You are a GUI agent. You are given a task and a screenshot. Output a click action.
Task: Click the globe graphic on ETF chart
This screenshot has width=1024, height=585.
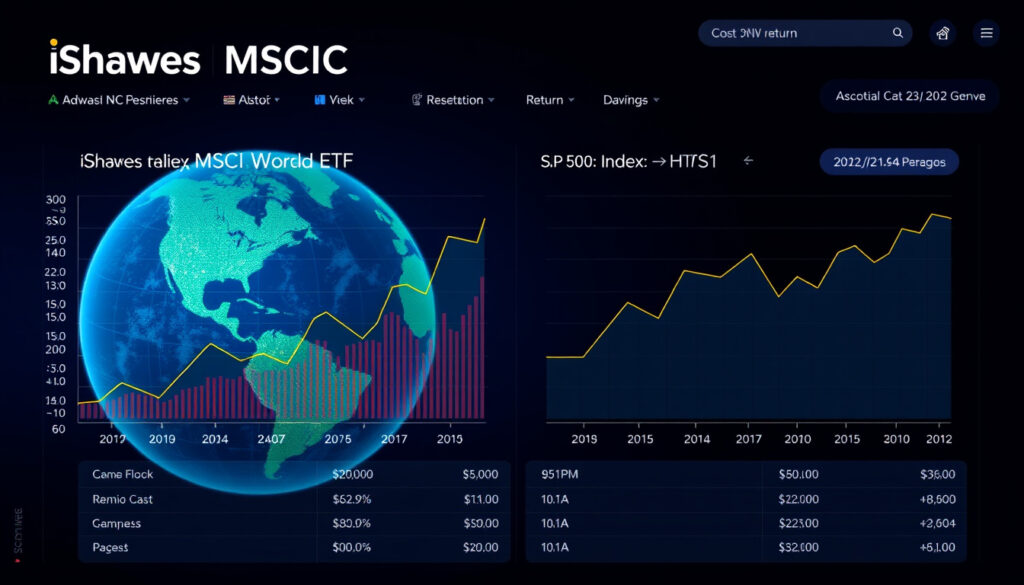(257, 323)
